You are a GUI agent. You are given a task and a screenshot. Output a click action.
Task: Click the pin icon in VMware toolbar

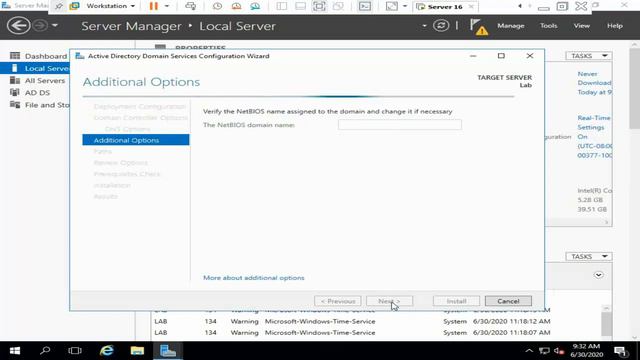[59, 6]
